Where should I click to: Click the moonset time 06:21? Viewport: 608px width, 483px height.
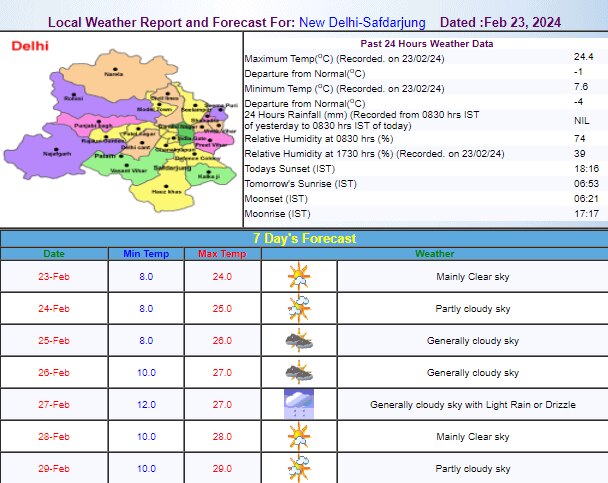point(586,198)
